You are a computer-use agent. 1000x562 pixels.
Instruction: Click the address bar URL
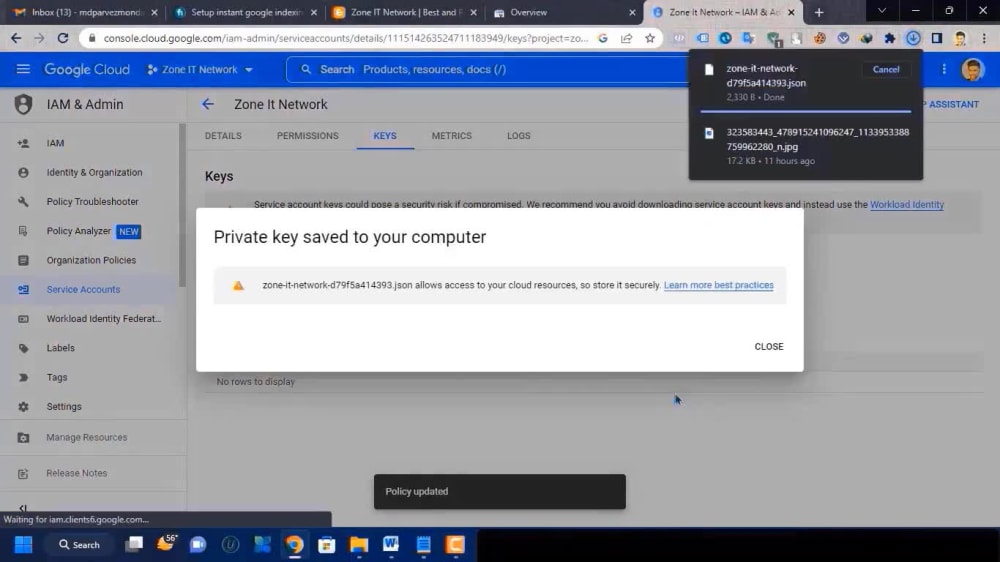[345, 38]
